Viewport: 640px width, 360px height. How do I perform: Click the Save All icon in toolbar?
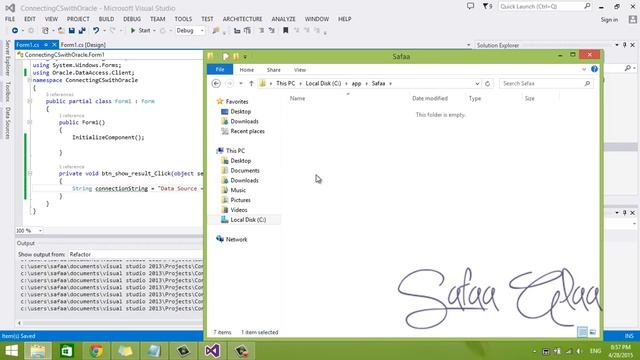82,31
